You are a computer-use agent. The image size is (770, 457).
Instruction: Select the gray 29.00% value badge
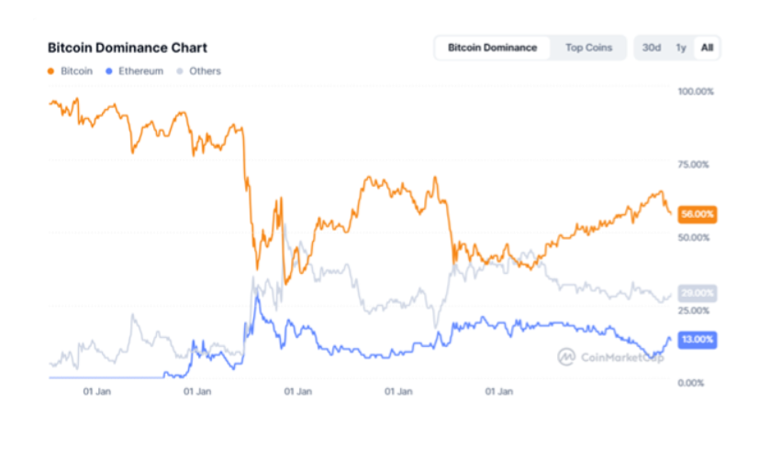(696, 293)
